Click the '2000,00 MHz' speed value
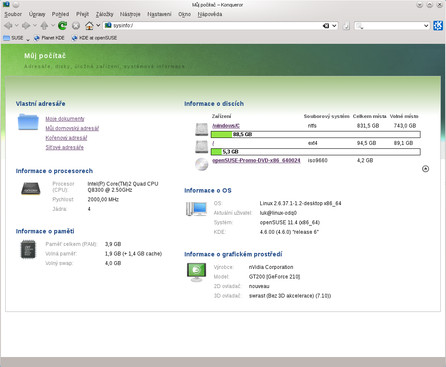 (x=103, y=199)
